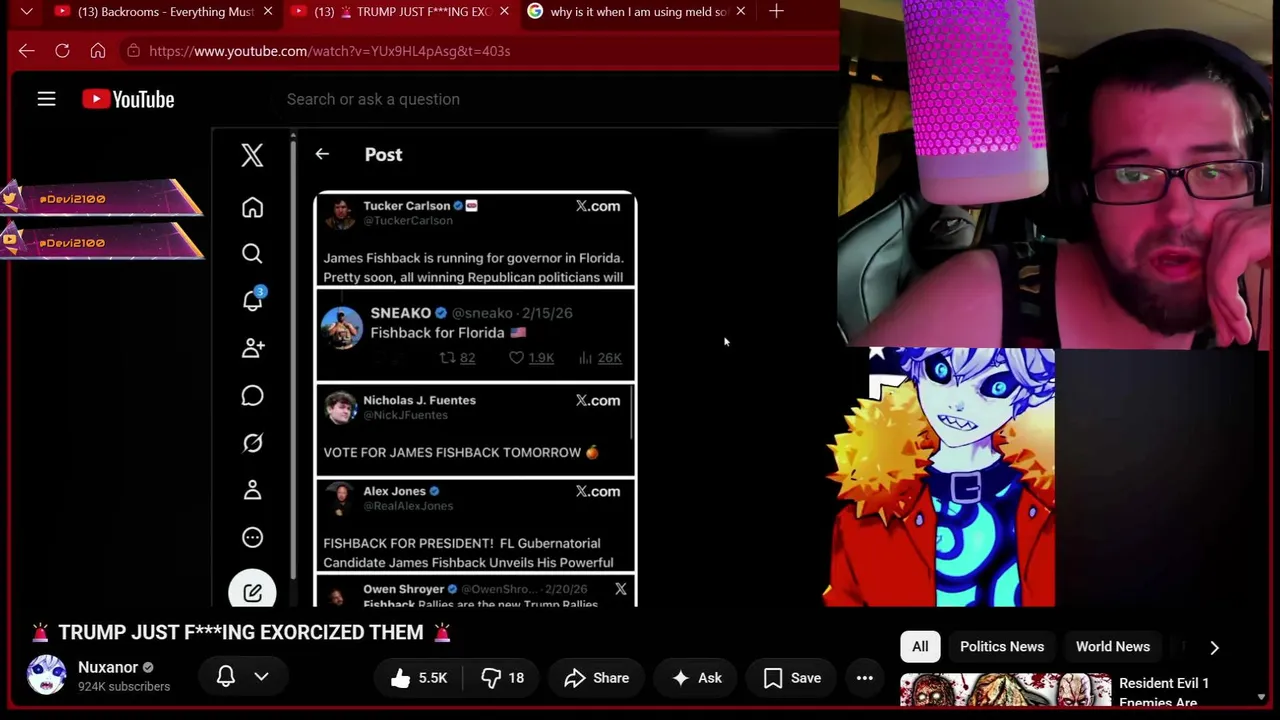Image resolution: width=1280 pixels, height=720 pixels.
Task: Click the Tucker Carlson name in embedded post
Action: (406, 206)
